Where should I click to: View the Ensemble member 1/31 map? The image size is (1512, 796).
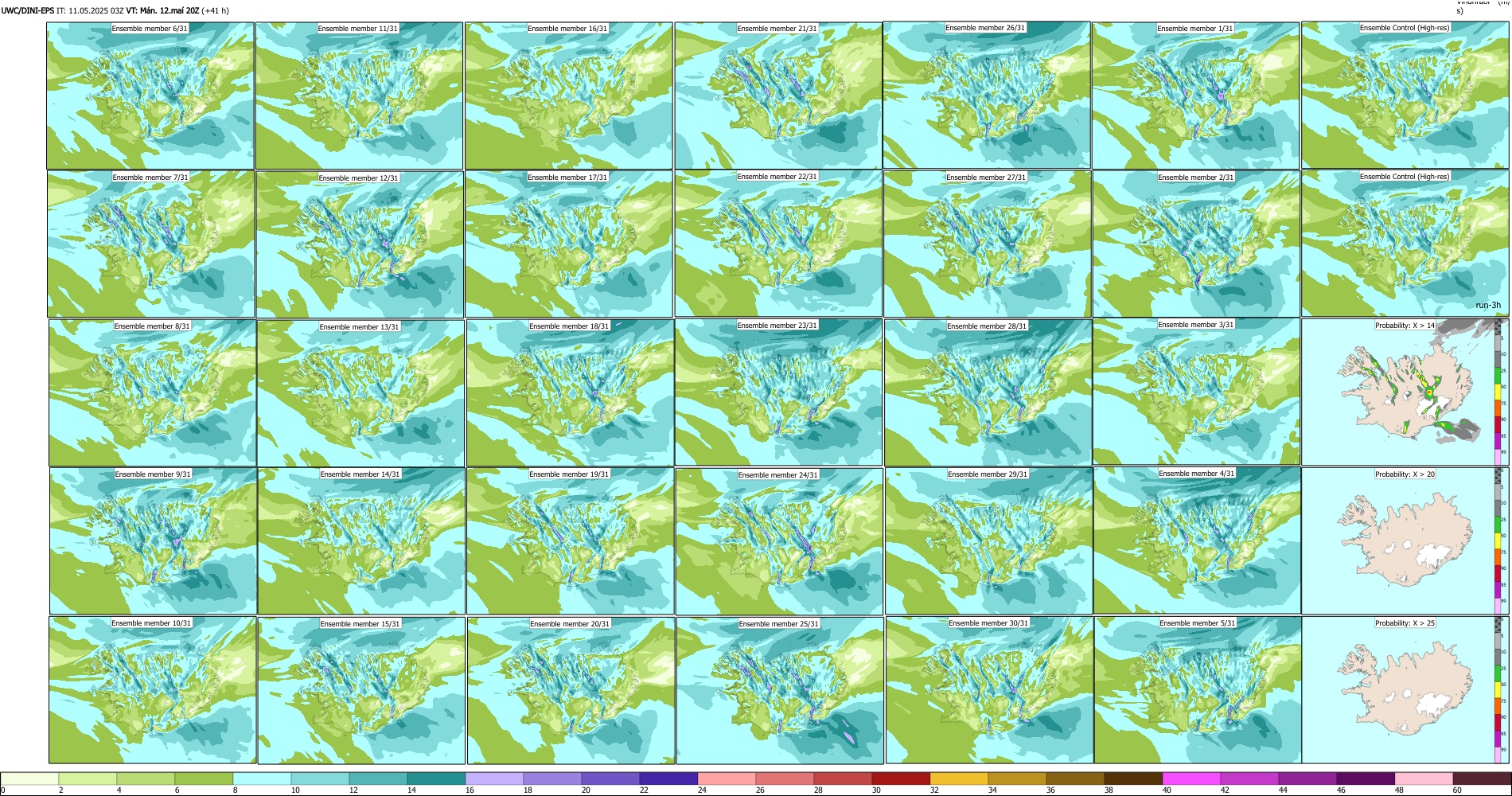[1196, 96]
